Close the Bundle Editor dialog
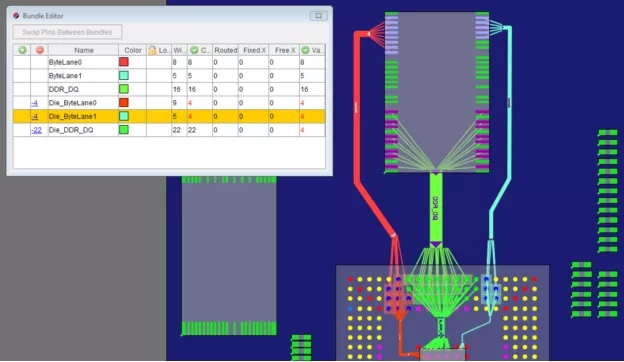Screen dimensions: 624x362 click(319, 16)
